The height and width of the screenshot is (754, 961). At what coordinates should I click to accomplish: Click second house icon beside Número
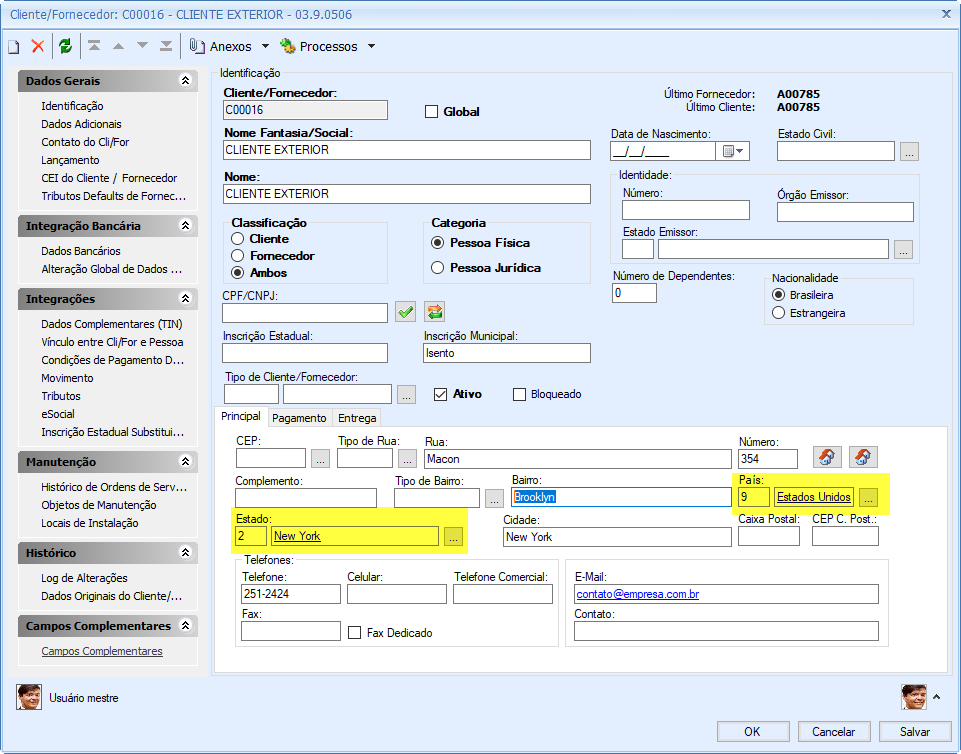863,457
